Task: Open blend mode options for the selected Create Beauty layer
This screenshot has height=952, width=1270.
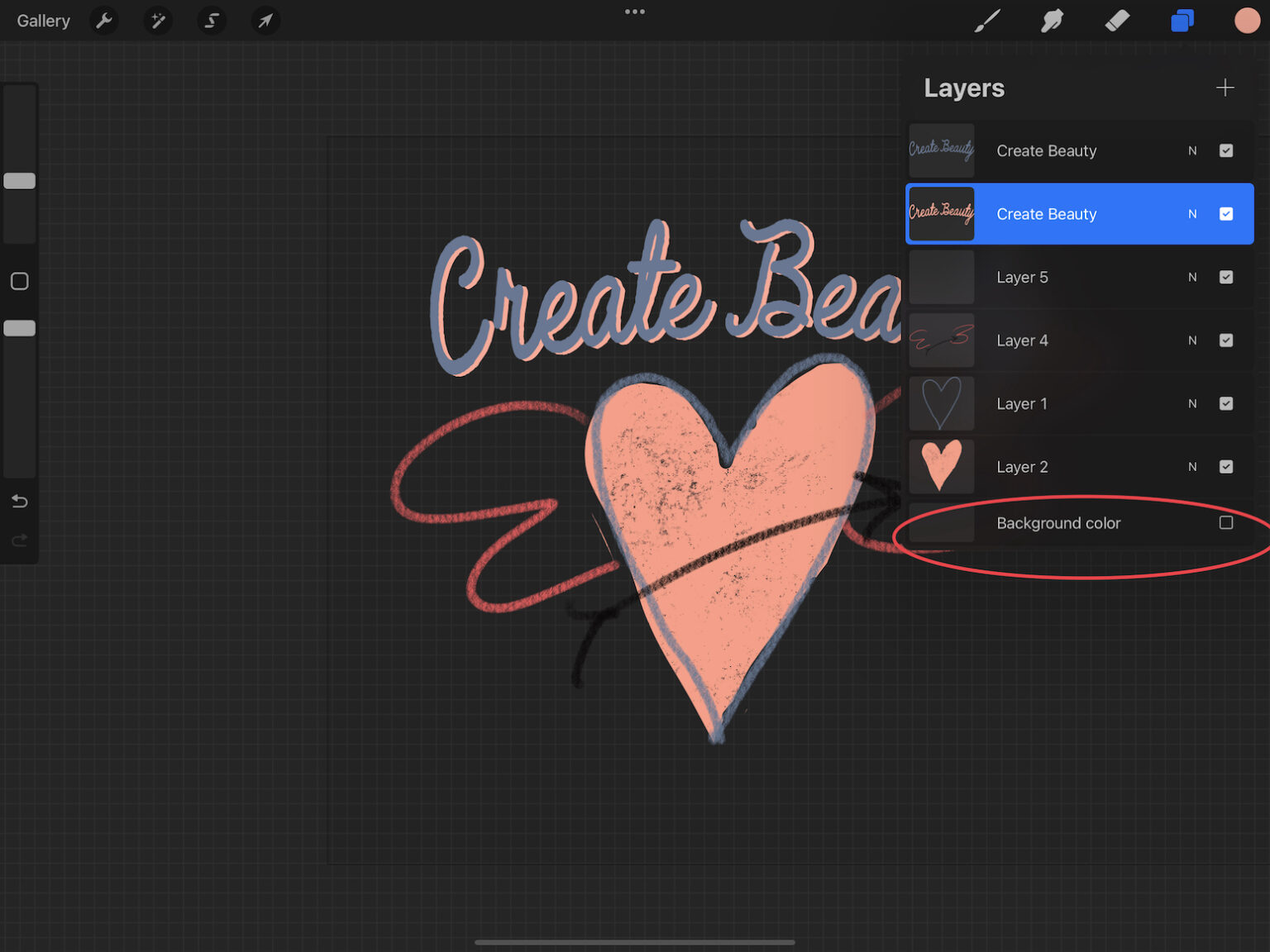Action: (1192, 214)
